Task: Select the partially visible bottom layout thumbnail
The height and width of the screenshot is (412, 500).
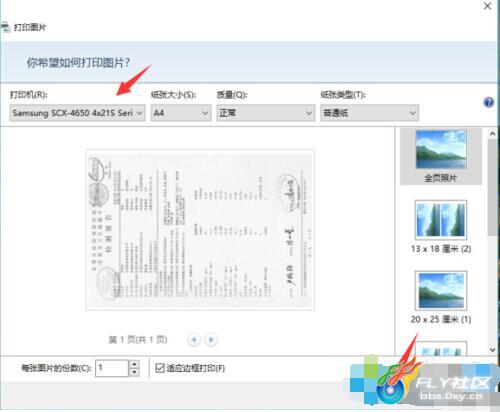Action: [441, 348]
